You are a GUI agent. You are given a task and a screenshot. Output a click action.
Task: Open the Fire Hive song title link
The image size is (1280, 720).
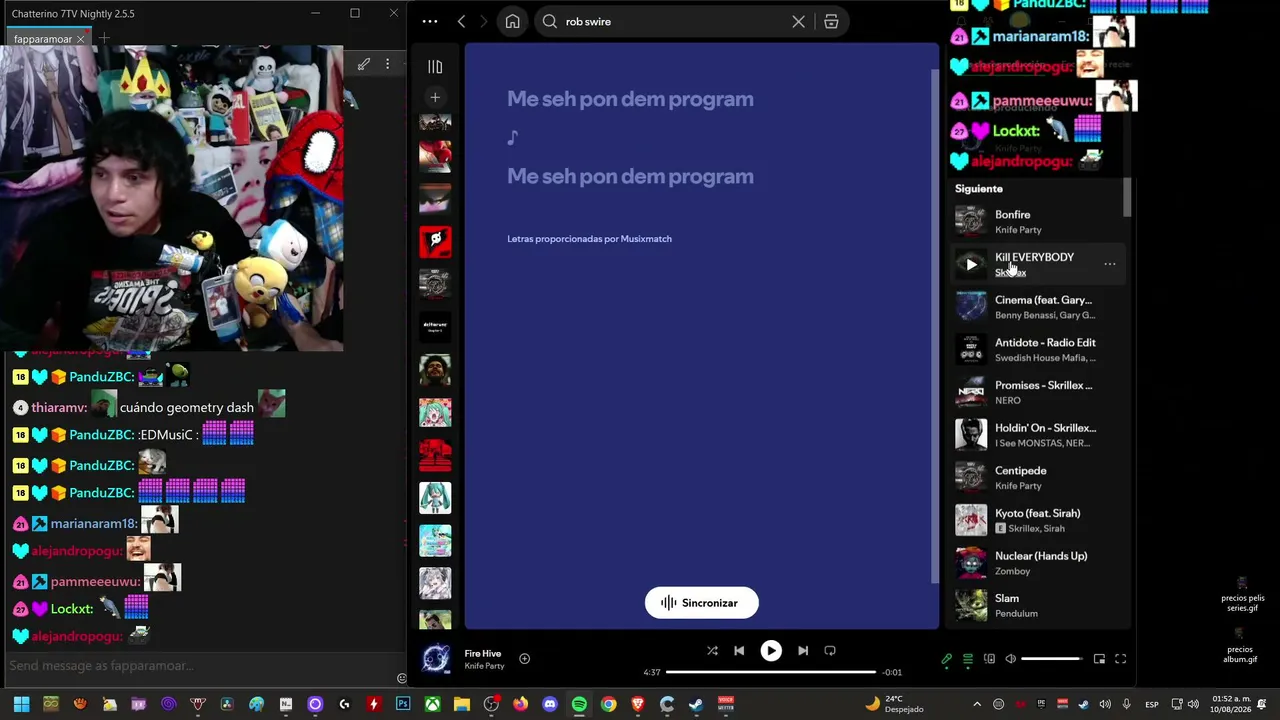[483, 653]
